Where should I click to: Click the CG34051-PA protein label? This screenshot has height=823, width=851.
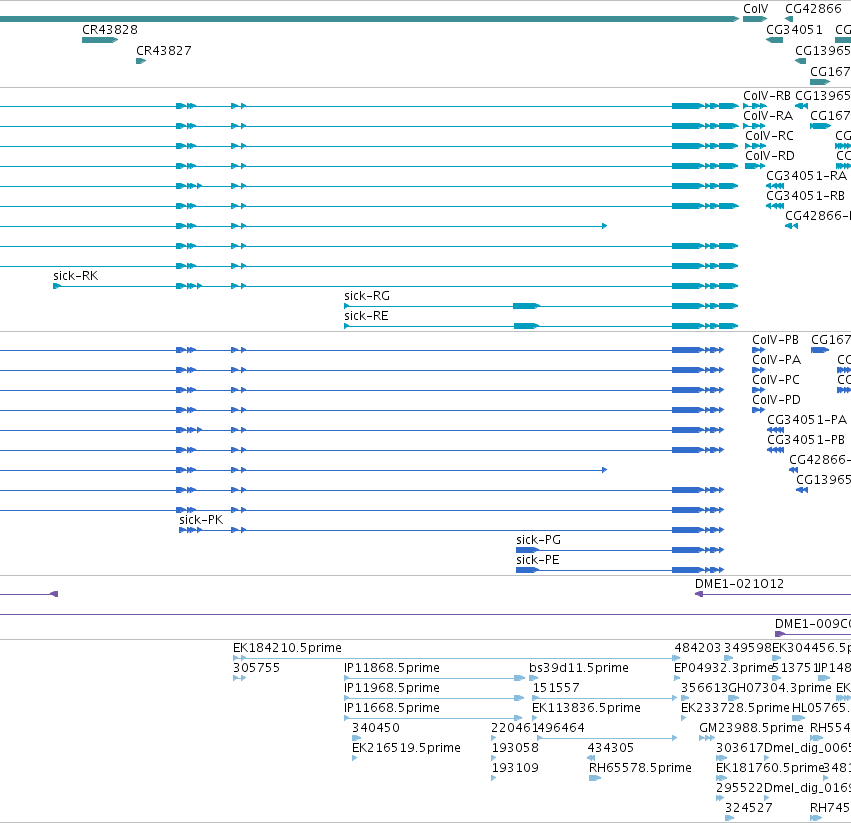click(806, 420)
